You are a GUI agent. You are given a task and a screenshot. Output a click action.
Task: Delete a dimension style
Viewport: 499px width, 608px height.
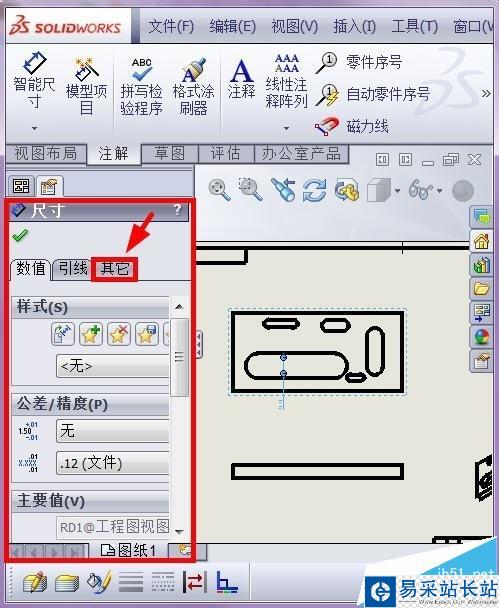(119, 334)
